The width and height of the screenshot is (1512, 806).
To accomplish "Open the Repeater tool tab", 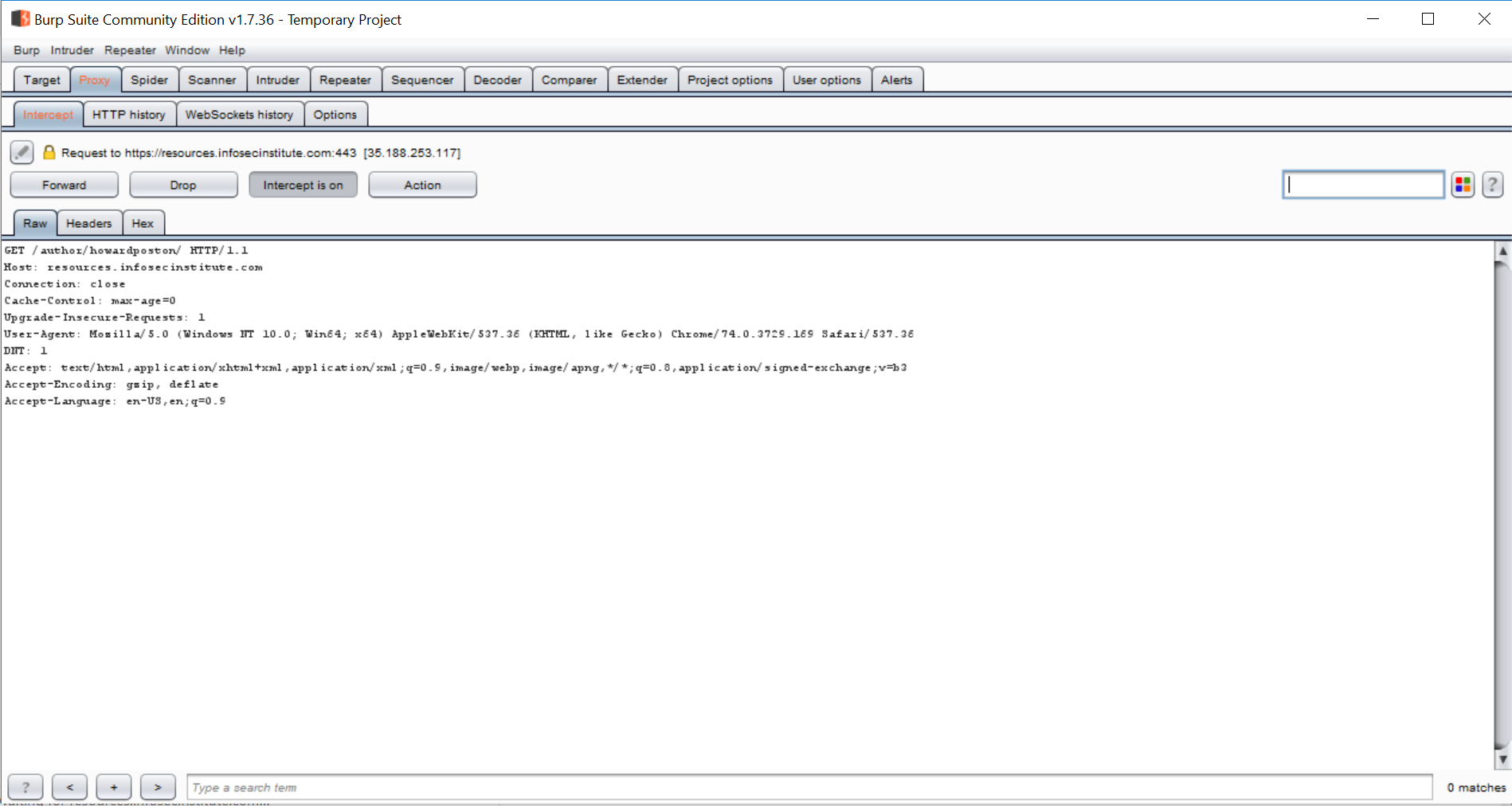I will [345, 80].
